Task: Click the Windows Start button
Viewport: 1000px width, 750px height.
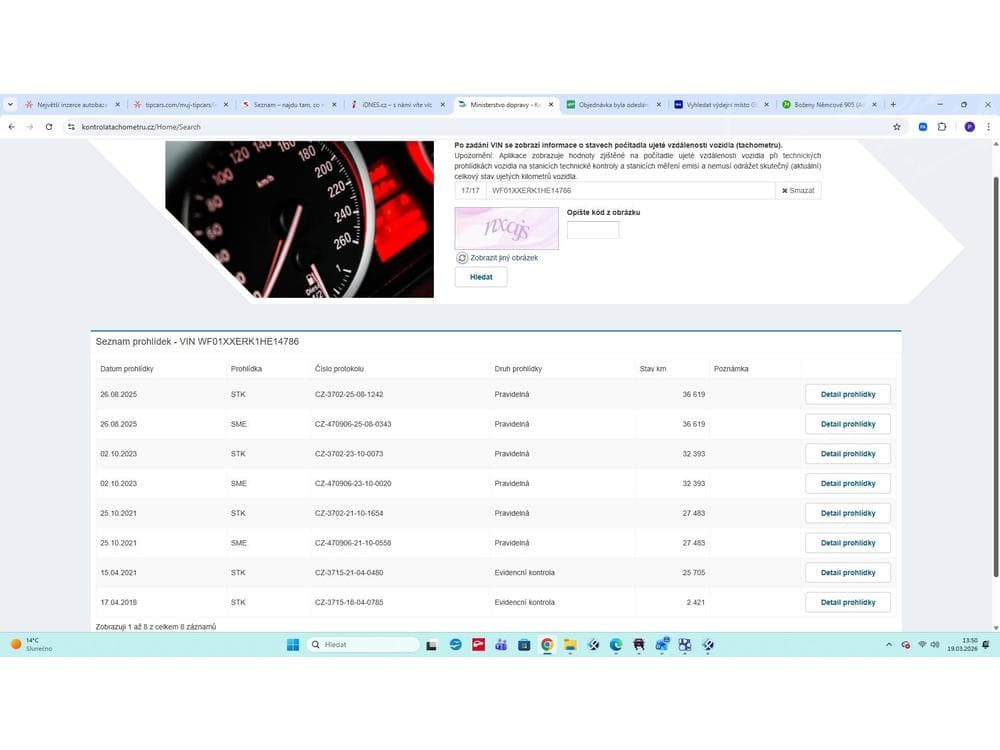Action: tap(294, 645)
